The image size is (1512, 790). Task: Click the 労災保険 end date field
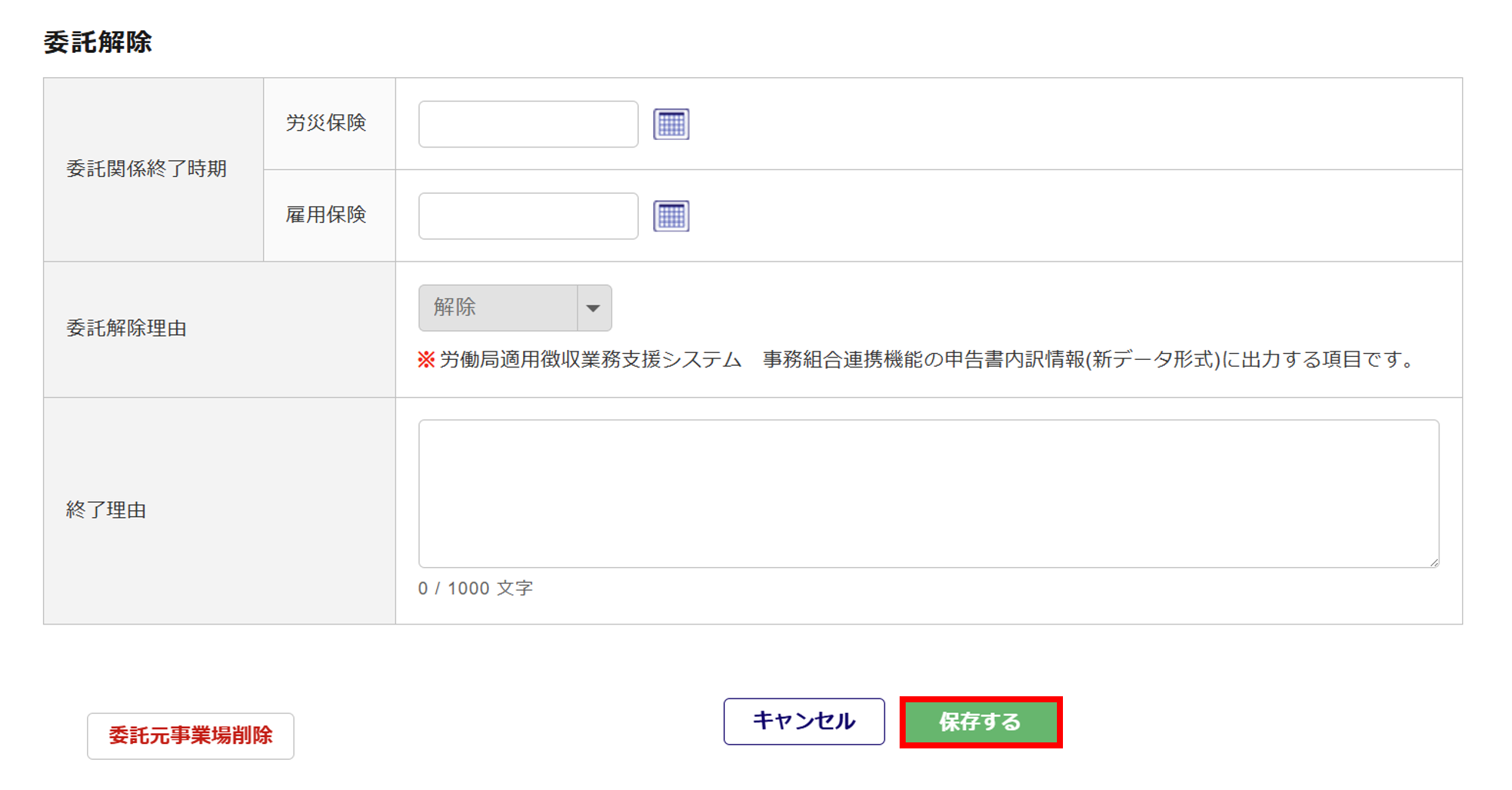(x=528, y=124)
